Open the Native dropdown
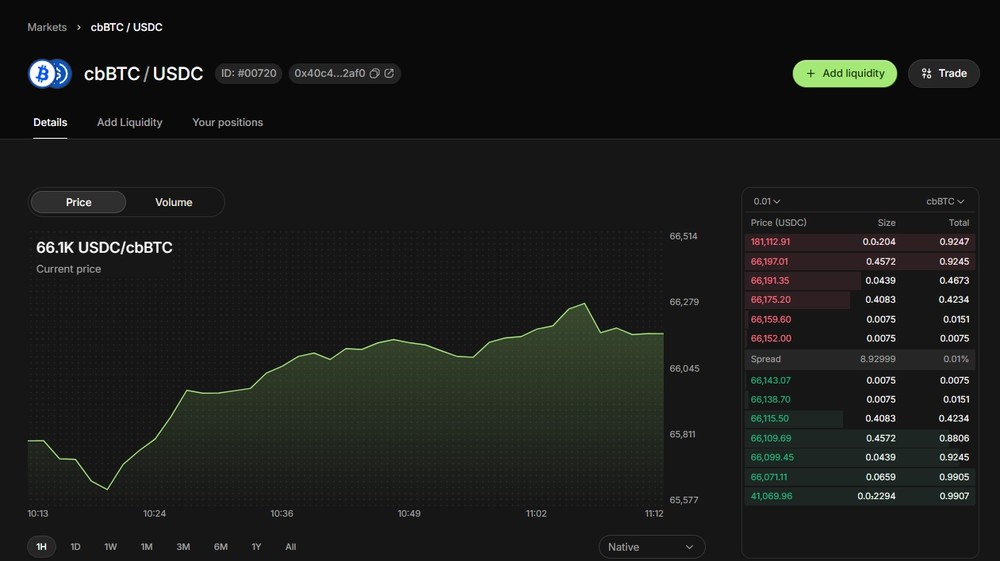1000x561 pixels. point(651,547)
